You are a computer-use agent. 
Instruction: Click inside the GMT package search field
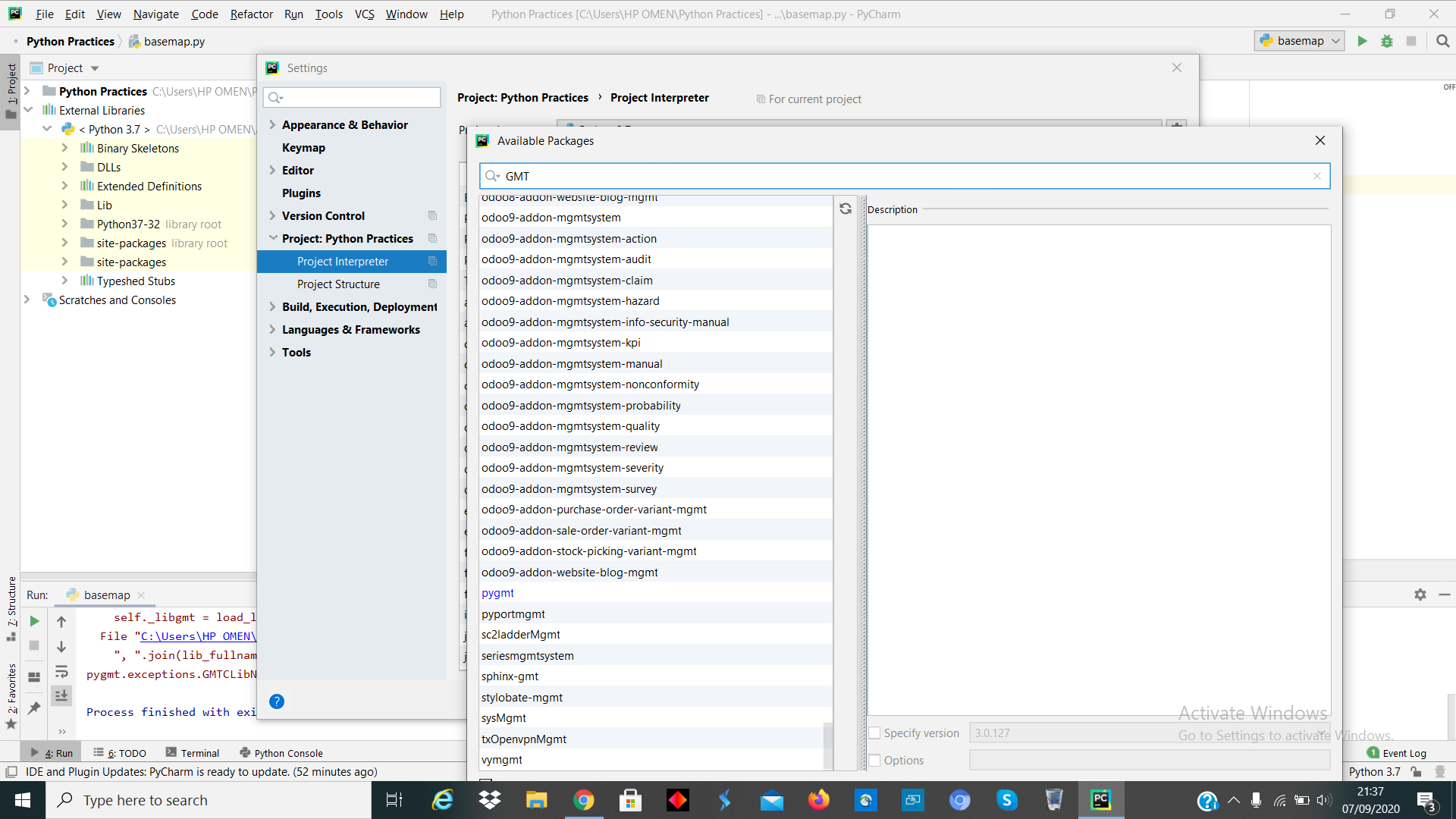pos(758,176)
